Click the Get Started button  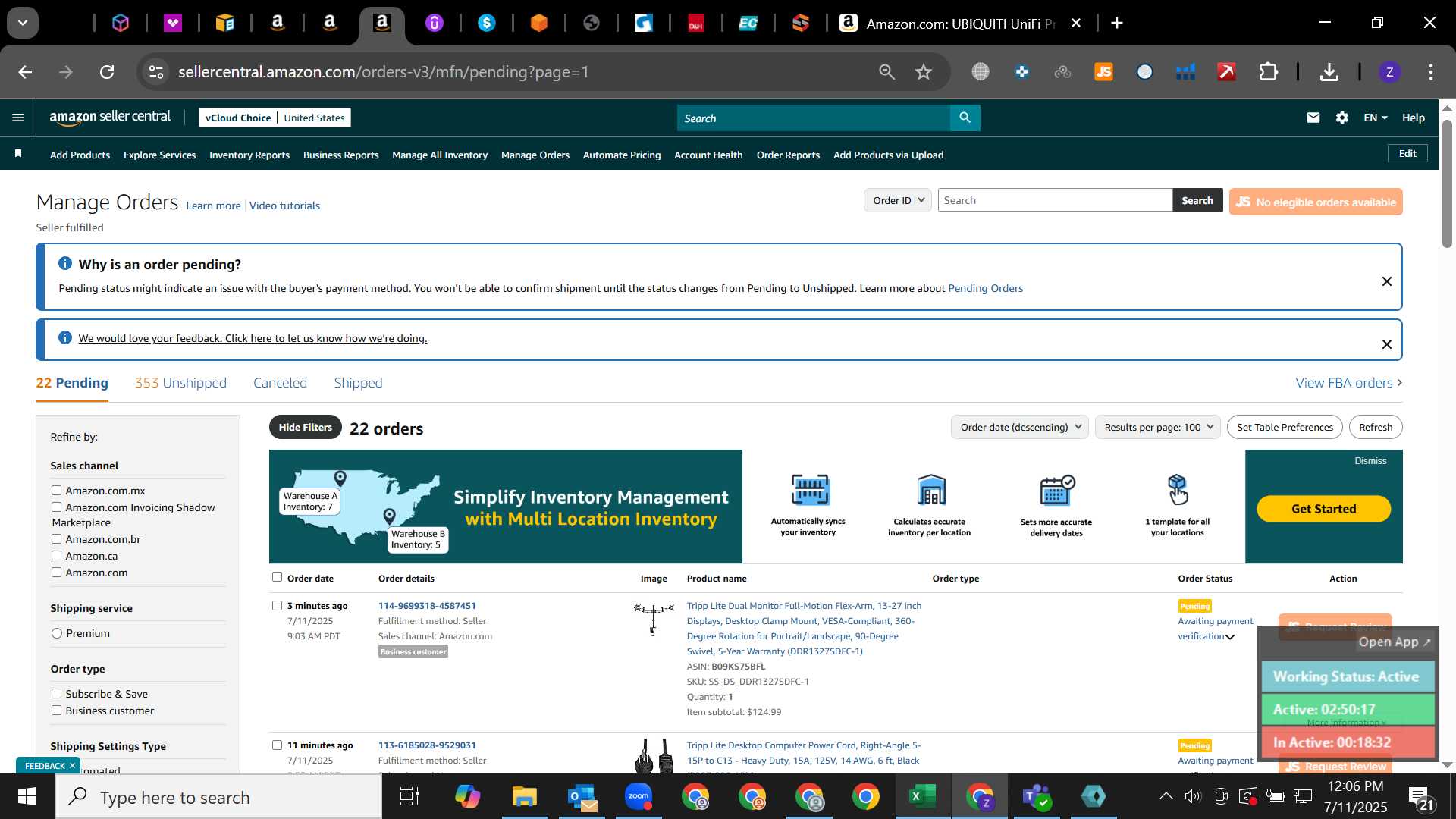click(1323, 509)
